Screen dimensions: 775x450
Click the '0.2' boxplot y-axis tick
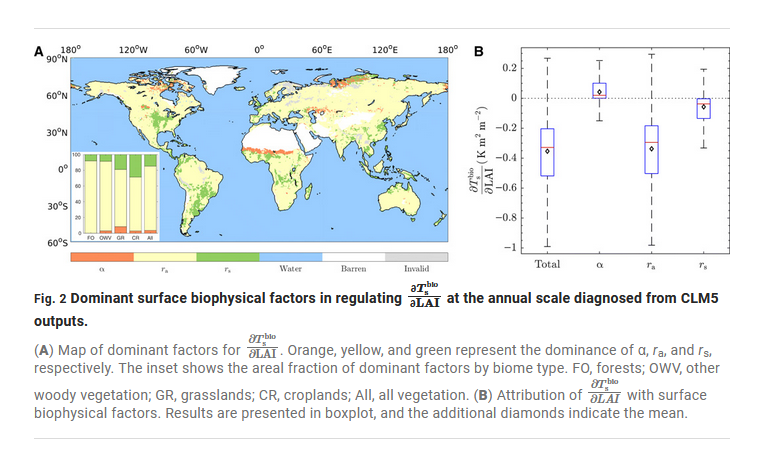pos(510,68)
